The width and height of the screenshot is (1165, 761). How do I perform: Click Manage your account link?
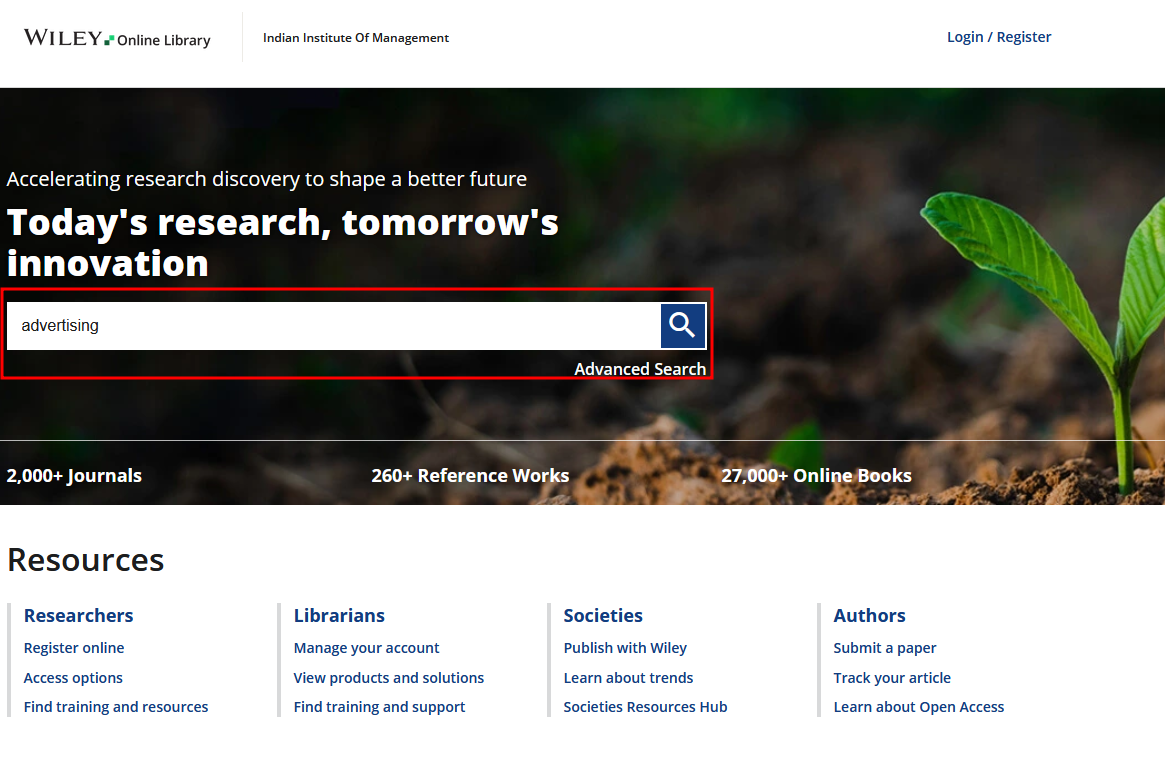tap(366, 648)
